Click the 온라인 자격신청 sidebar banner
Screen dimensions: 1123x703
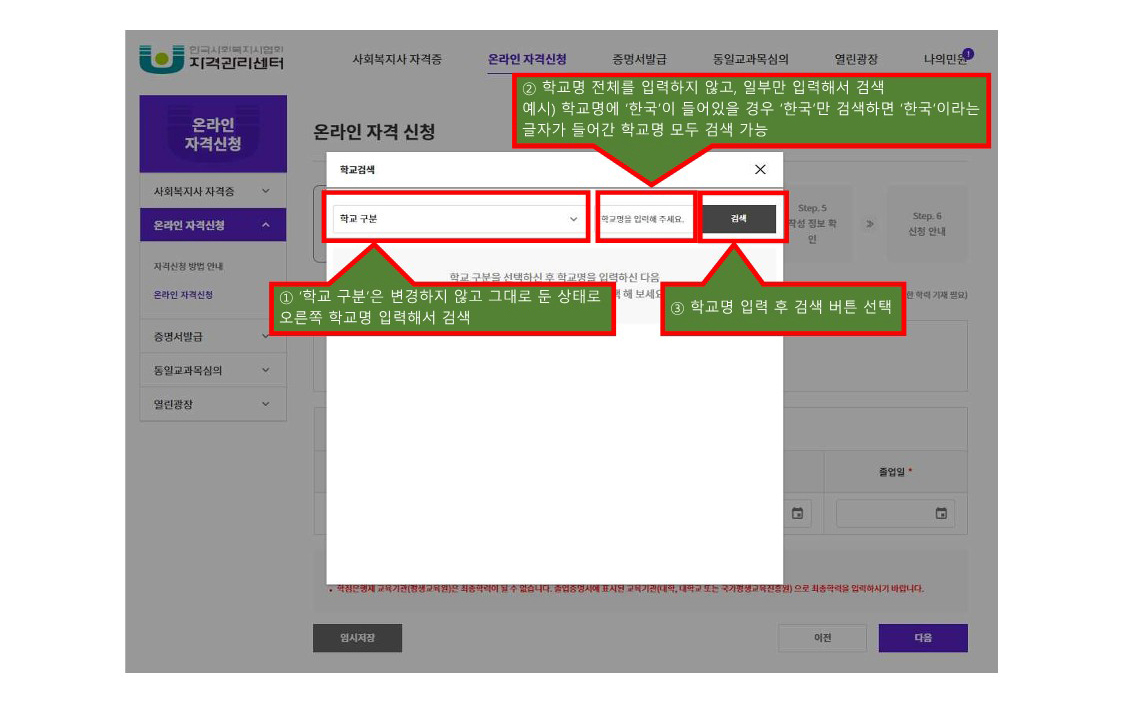[x=213, y=134]
